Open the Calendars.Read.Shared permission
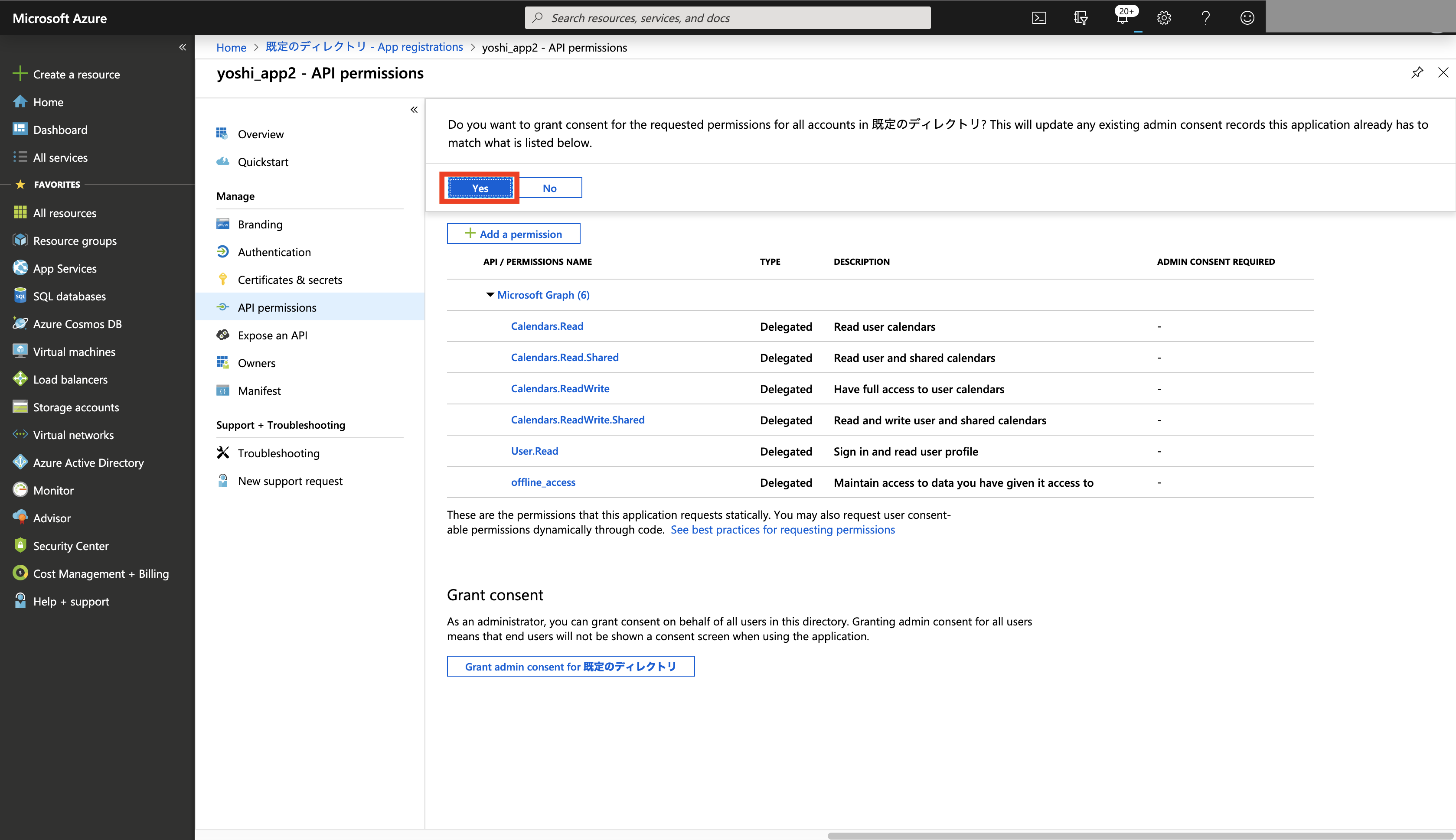This screenshot has width=1456, height=840. [x=565, y=357]
